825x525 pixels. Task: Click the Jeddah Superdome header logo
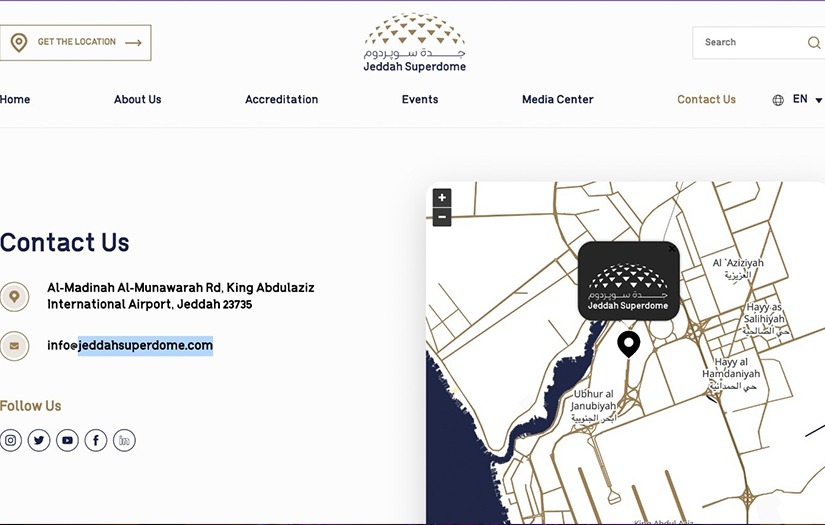point(415,42)
